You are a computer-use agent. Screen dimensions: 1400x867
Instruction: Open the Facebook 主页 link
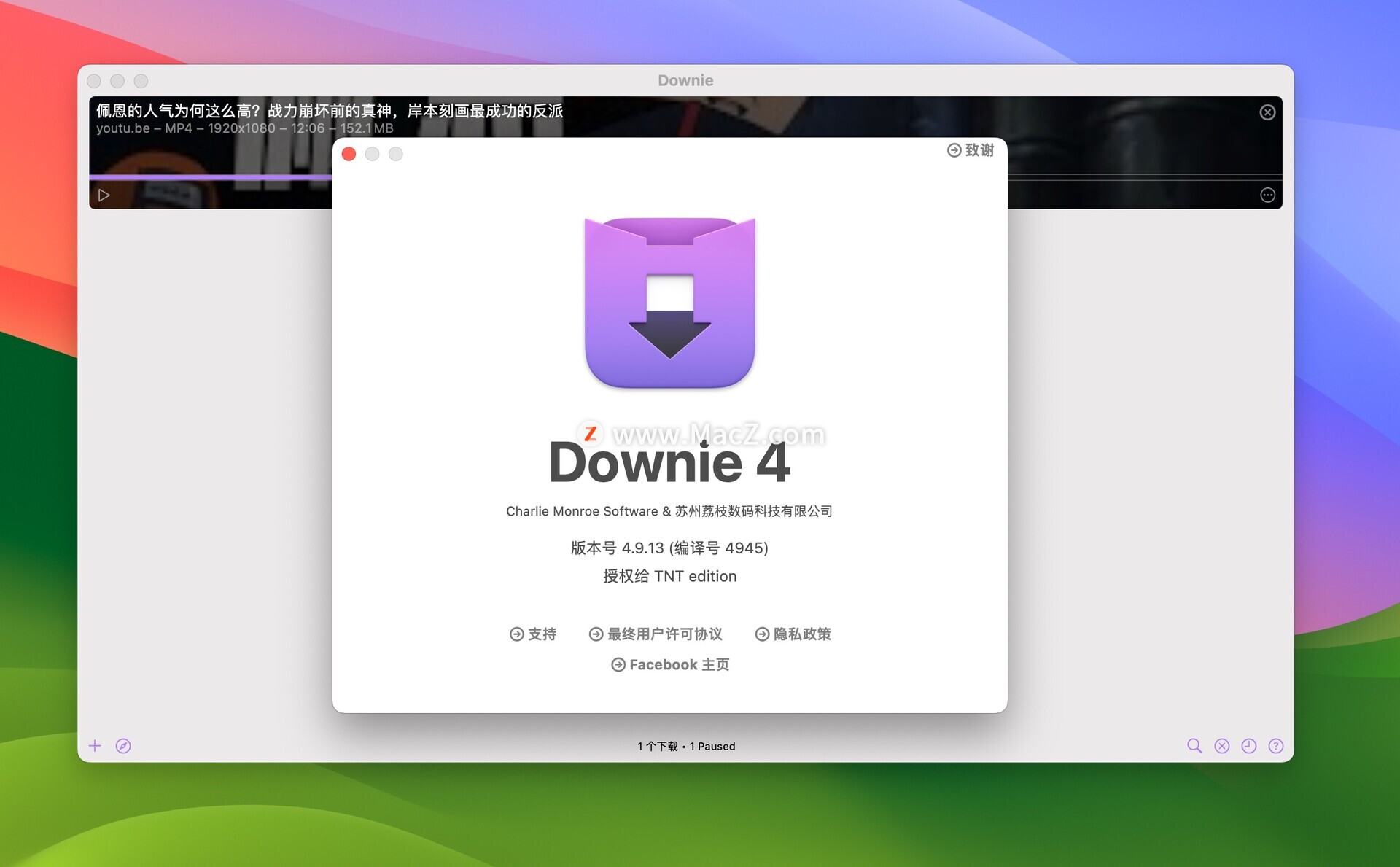pyautogui.click(x=670, y=664)
